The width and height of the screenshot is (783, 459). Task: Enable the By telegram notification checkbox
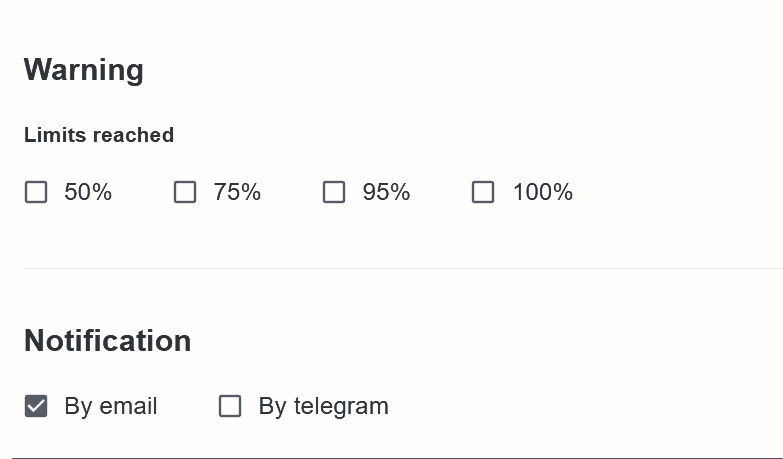230,406
